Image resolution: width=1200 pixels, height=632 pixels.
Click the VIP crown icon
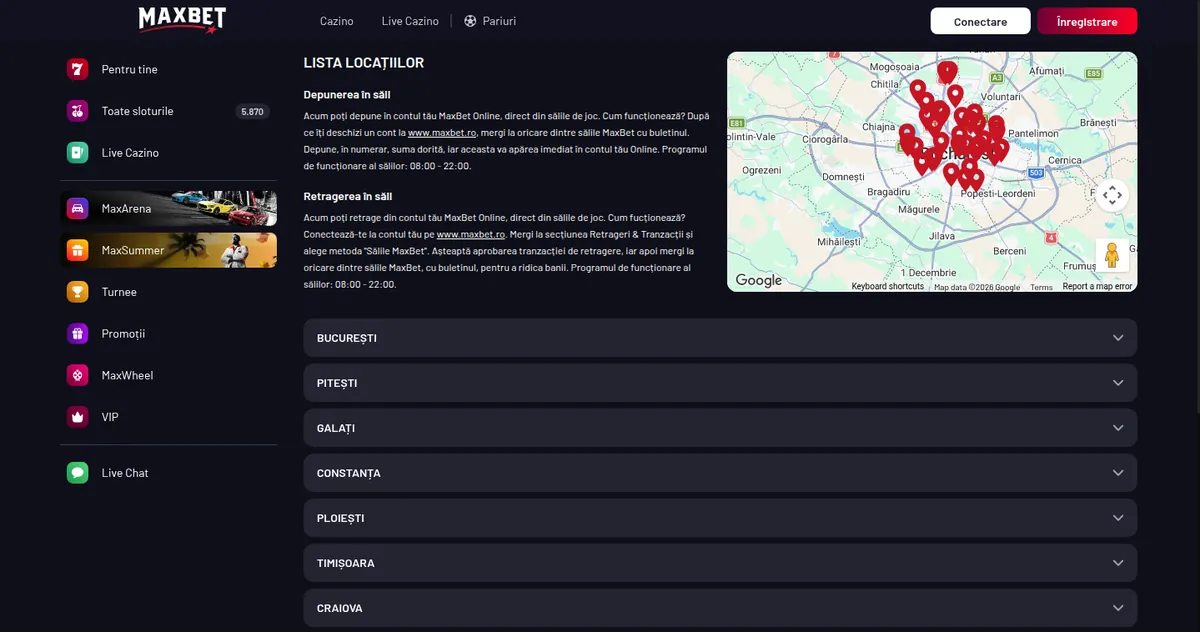pos(78,417)
